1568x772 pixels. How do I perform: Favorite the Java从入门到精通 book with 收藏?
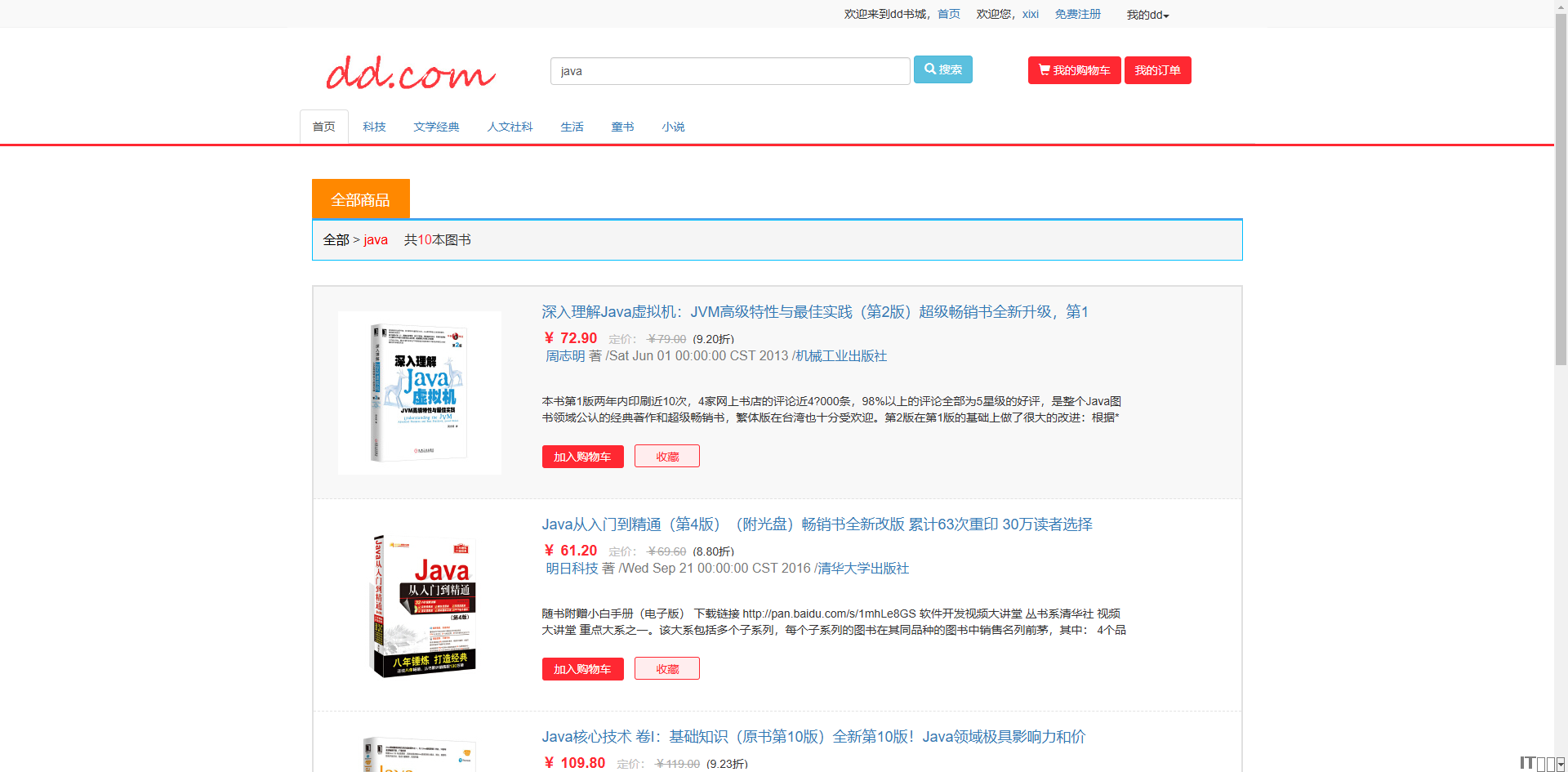tap(666, 668)
